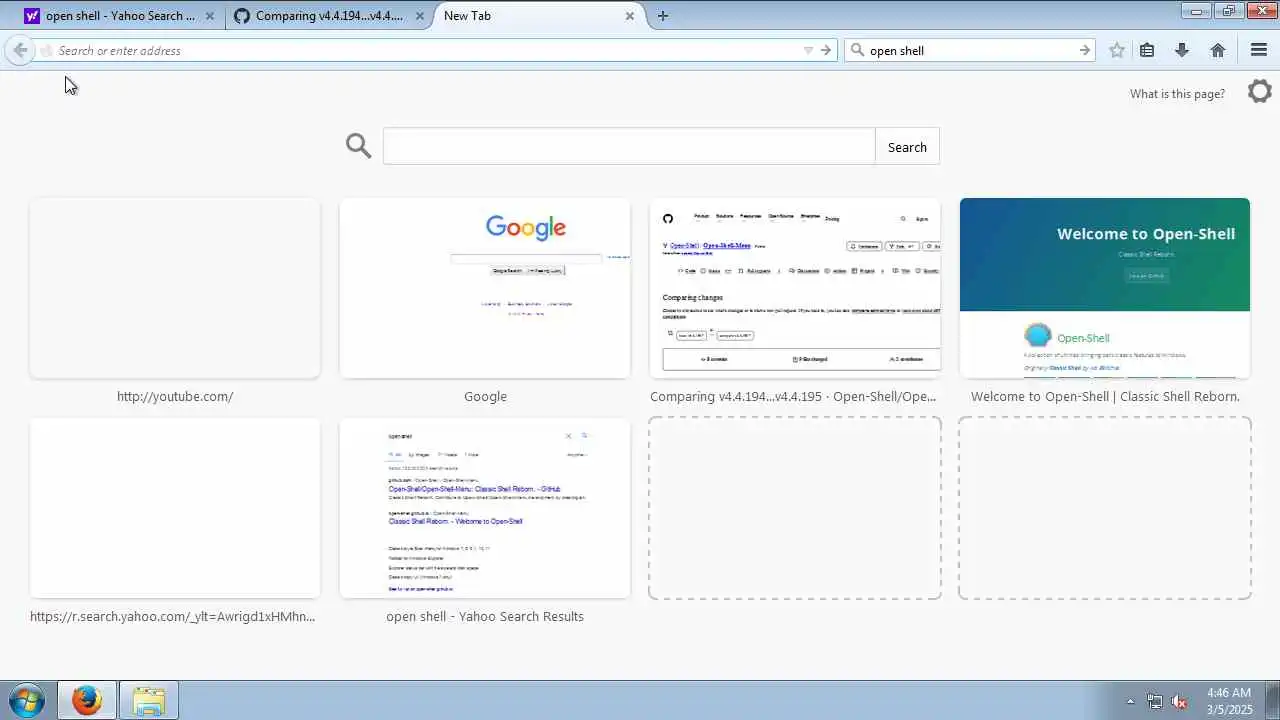Close the GitHub Comparing tab
The image size is (1280, 720).
(x=420, y=16)
